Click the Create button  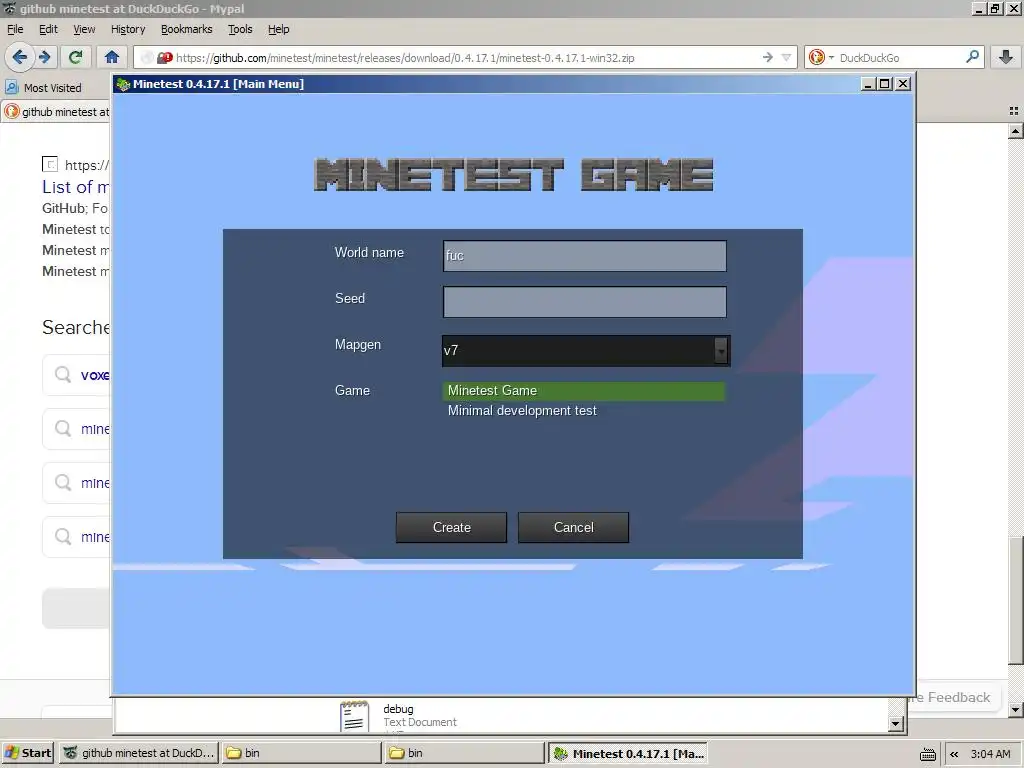click(x=451, y=527)
